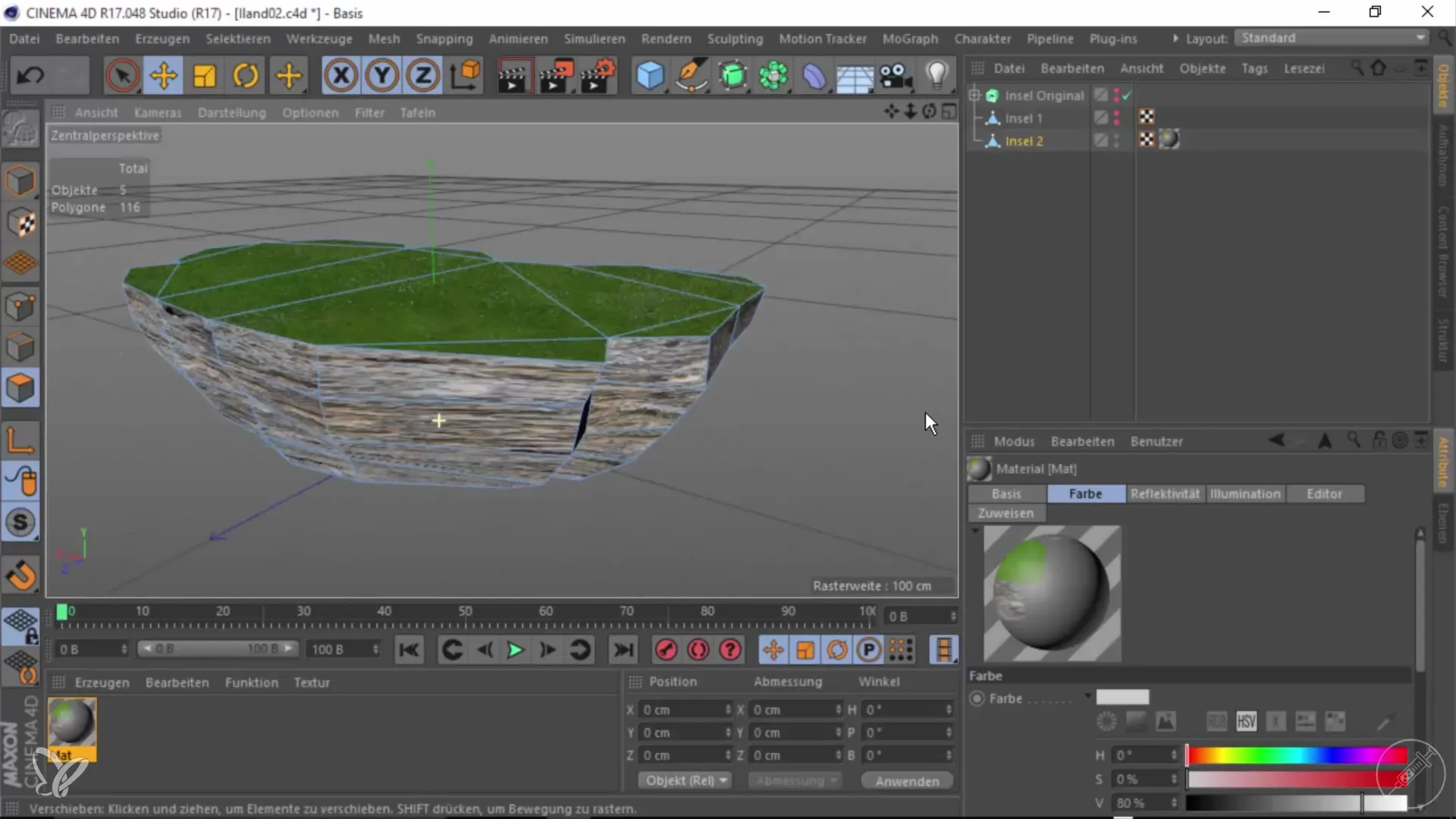Open the Layout Standard dropdown
Viewport: 1456px width, 819px height.
click(x=1332, y=38)
